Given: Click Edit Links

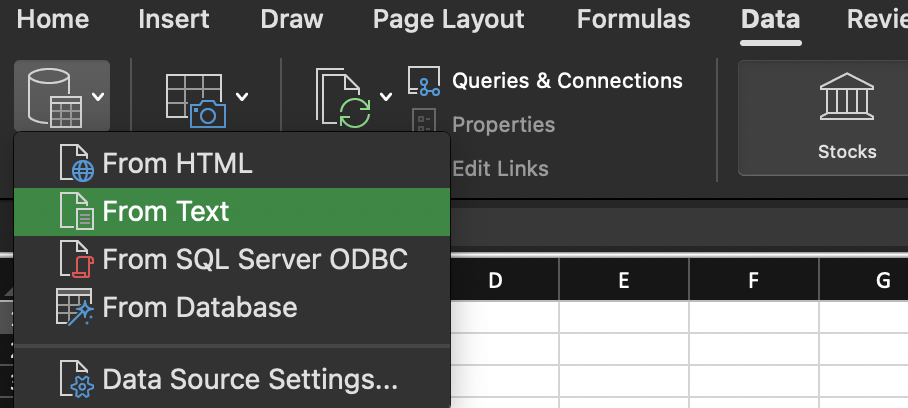Looking at the screenshot, I should click(x=500, y=169).
